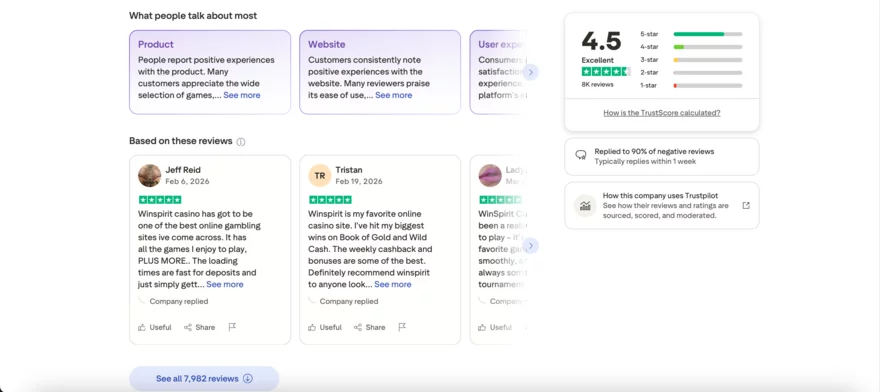The image size is (880, 392).
Task: Open the lips avatar on the third review
Action: click(x=489, y=175)
